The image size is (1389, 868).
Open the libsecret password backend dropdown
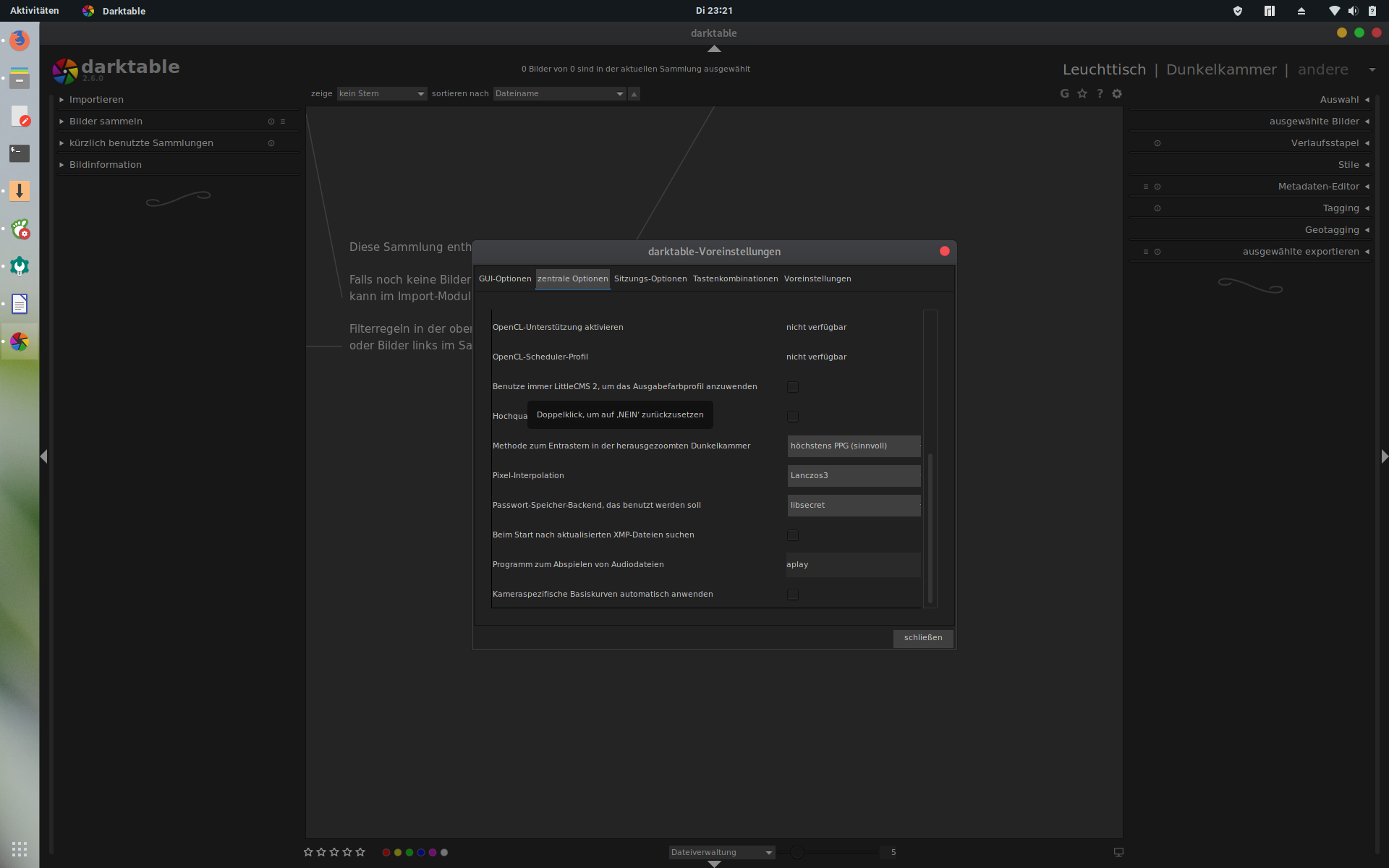(x=854, y=506)
